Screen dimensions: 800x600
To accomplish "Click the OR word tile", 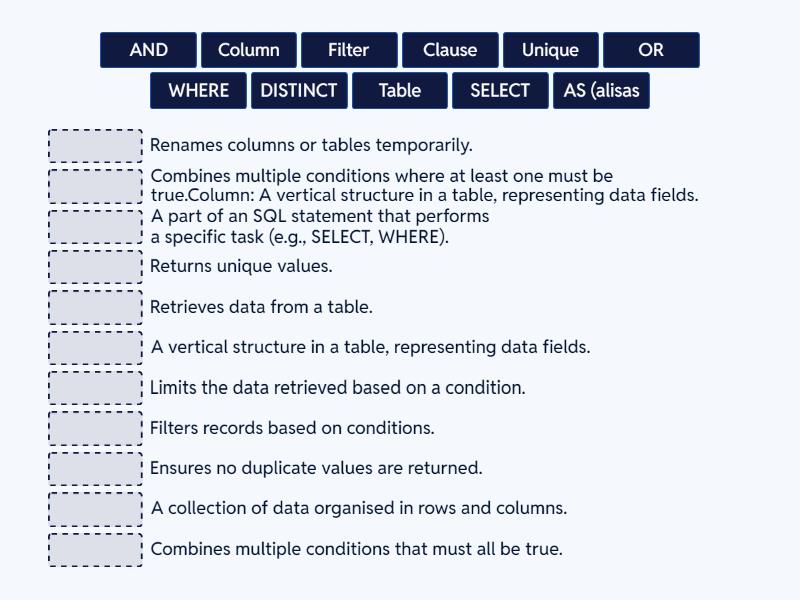I will pyautogui.click(x=651, y=50).
